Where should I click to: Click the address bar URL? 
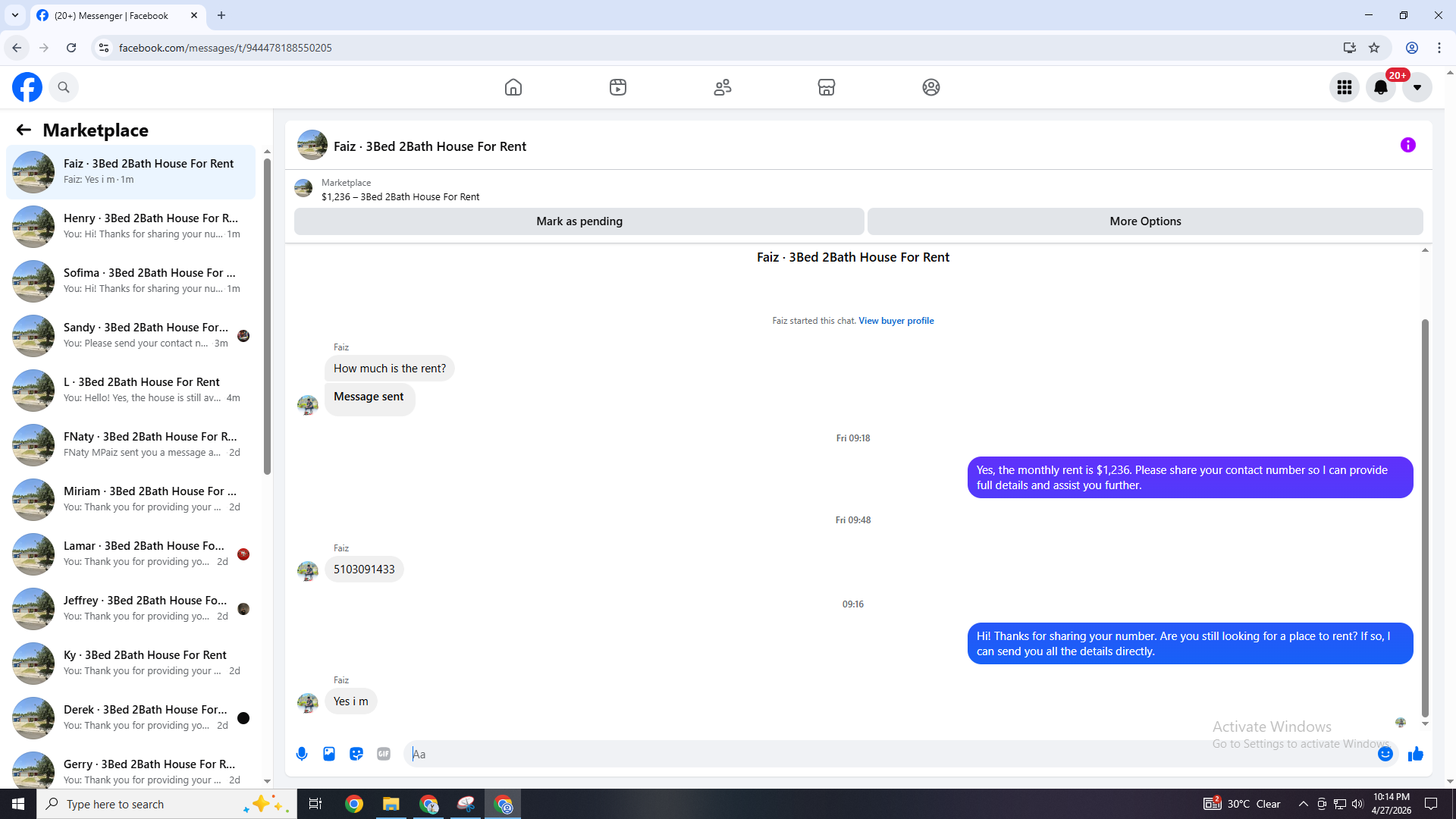click(x=225, y=48)
